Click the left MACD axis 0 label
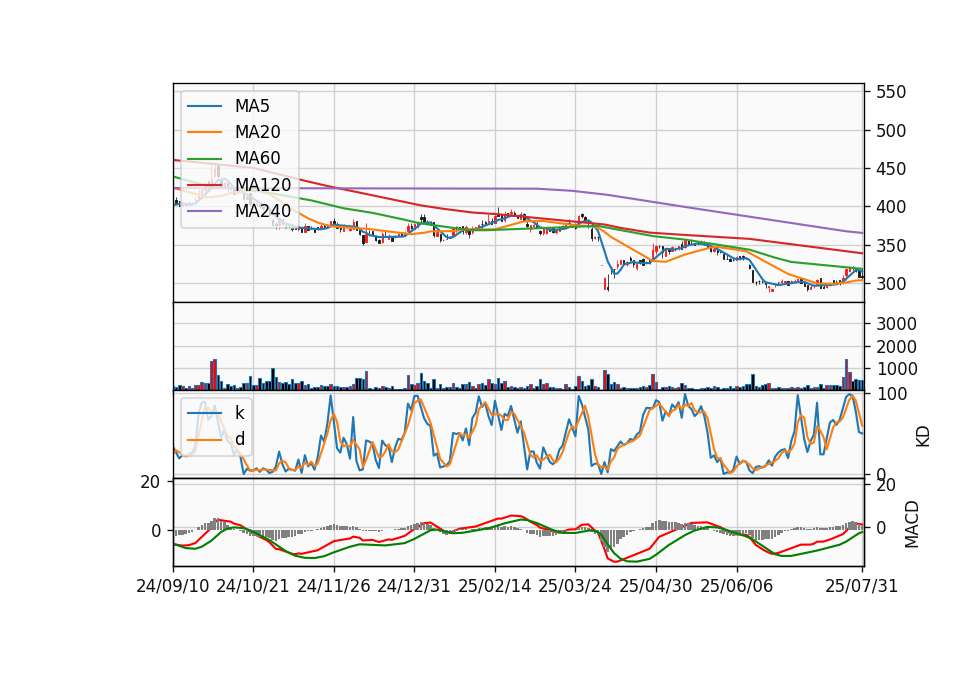This screenshot has width=960, height=690. click(156, 531)
